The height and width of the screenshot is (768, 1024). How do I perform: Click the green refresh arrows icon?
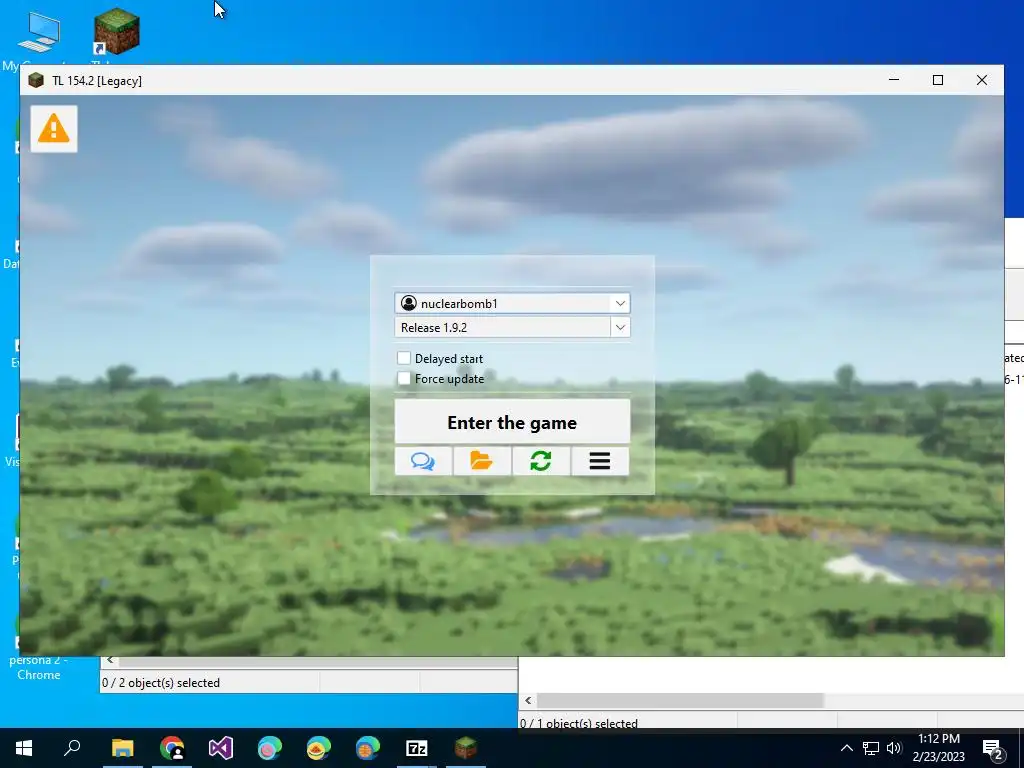pos(541,461)
